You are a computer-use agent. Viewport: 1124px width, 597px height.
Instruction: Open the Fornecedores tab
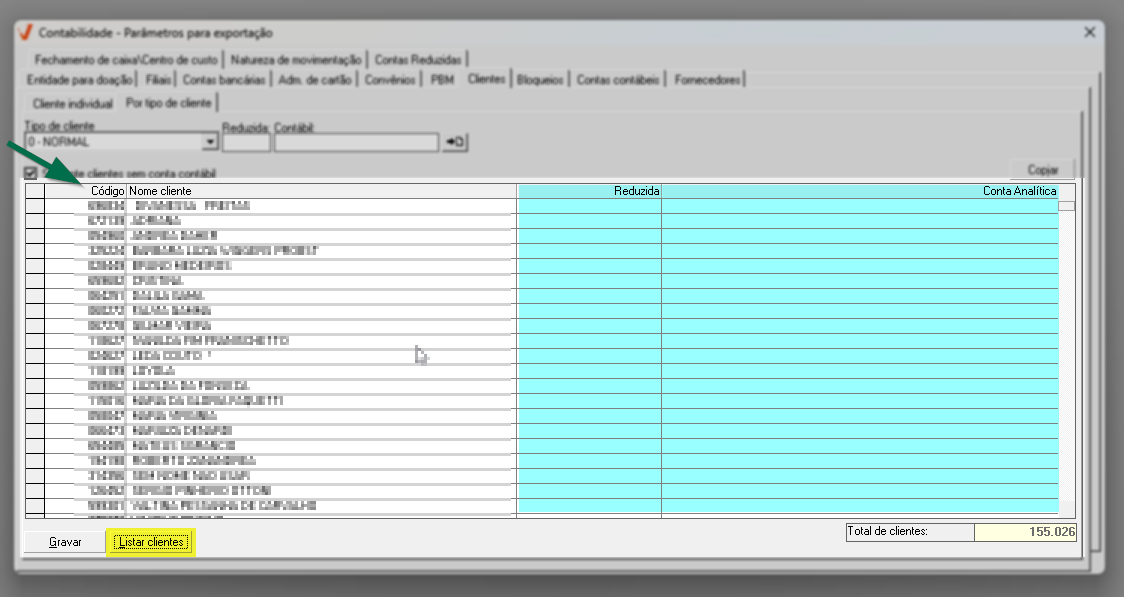pos(708,80)
